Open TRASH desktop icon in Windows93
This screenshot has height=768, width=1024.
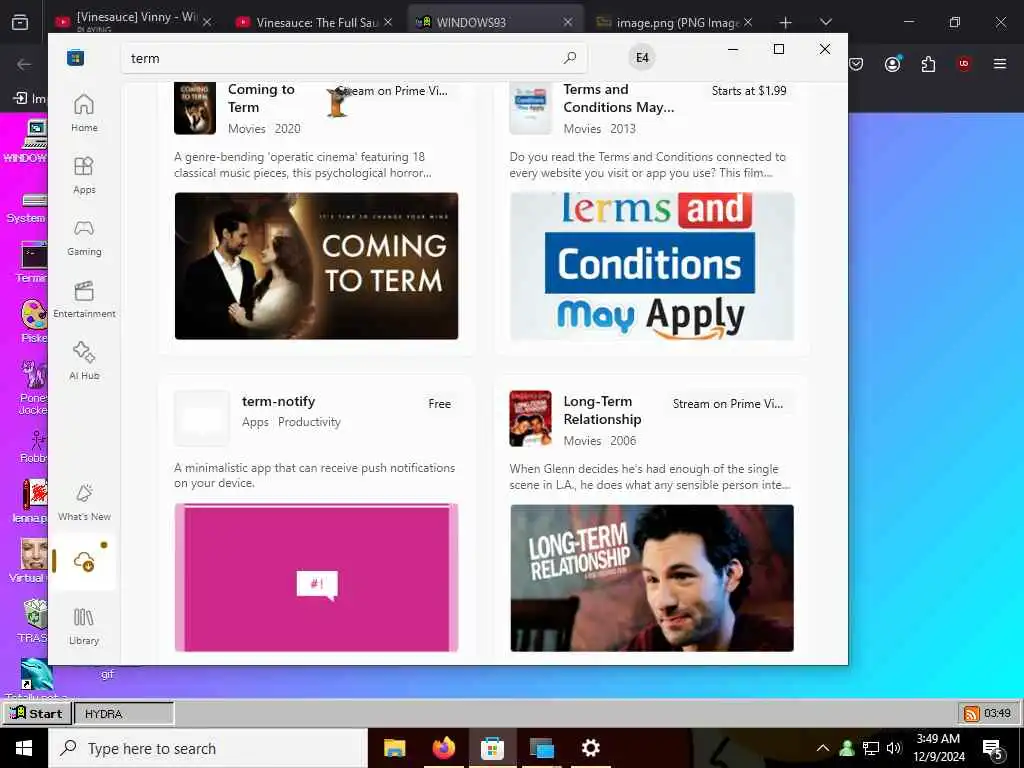tap(33, 621)
